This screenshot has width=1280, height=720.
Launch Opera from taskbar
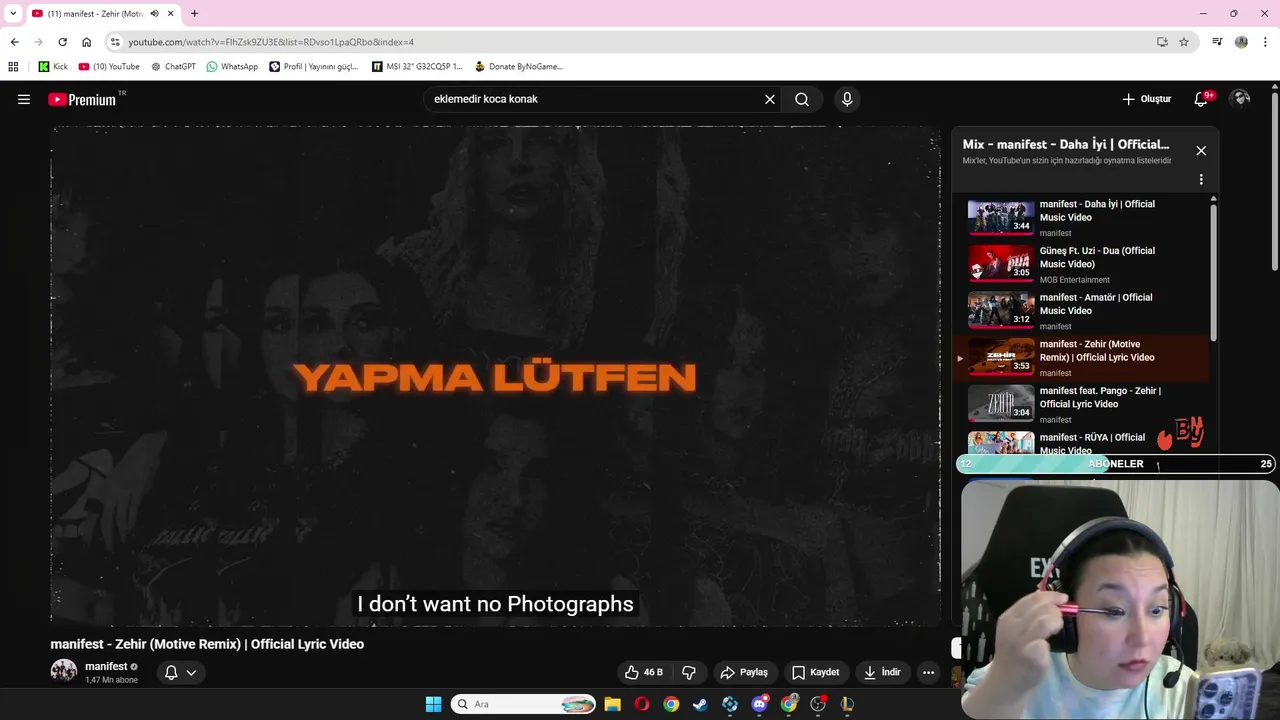642,704
